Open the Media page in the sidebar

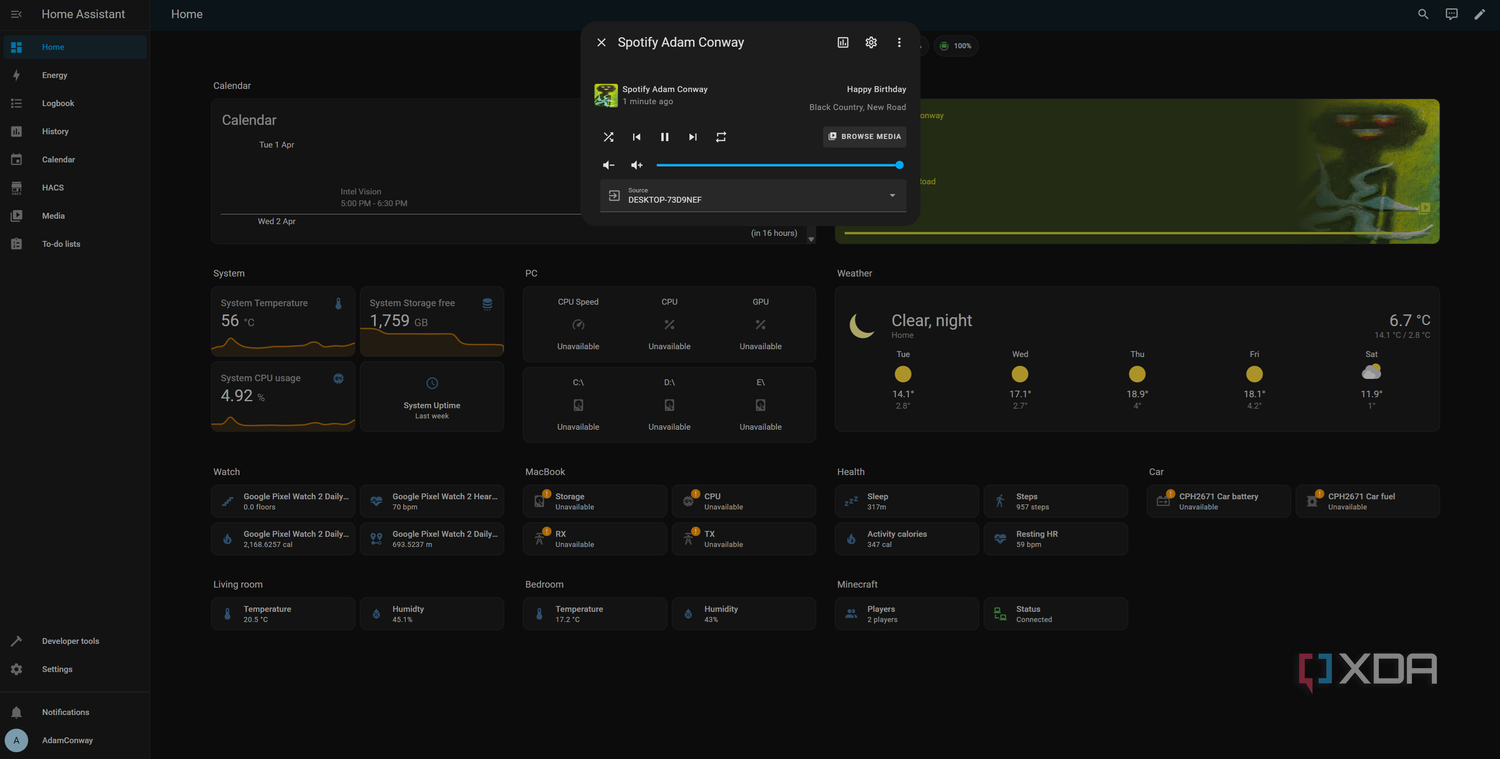pyautogui.click(x=75, y=215)
